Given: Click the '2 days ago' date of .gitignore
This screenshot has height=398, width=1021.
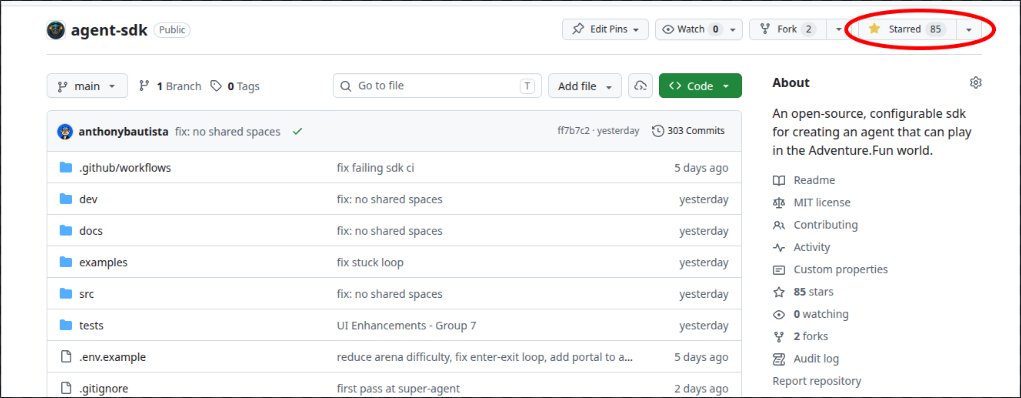Looking at the screenshot, I should [701, 389].
